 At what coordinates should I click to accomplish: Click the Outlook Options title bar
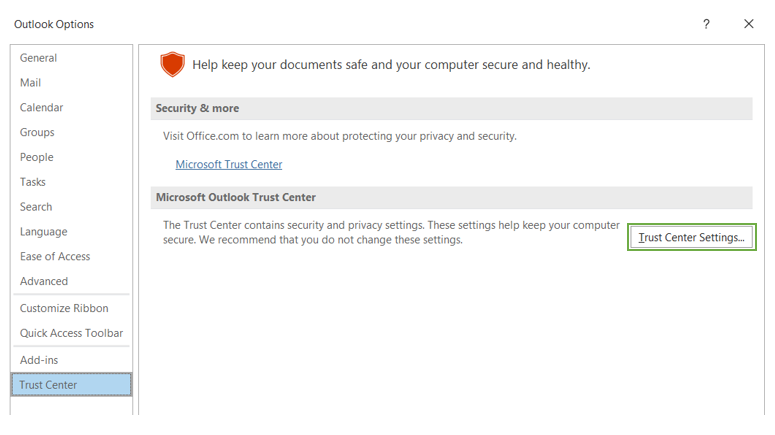[x=300, y=24]
